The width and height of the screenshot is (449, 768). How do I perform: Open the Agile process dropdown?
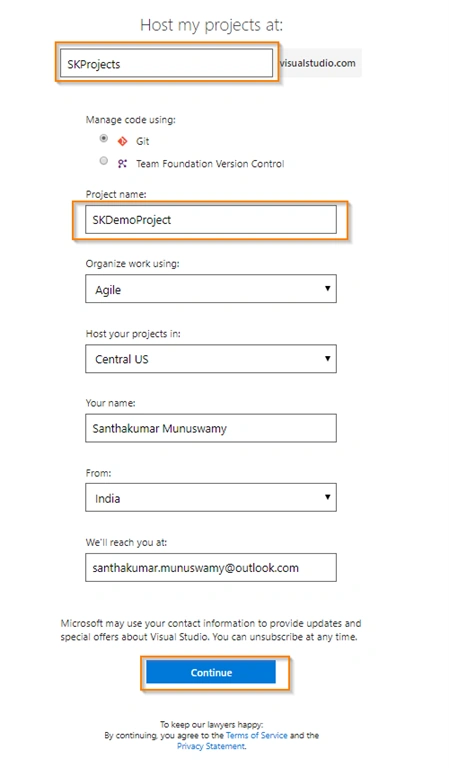tap(211, 289)
